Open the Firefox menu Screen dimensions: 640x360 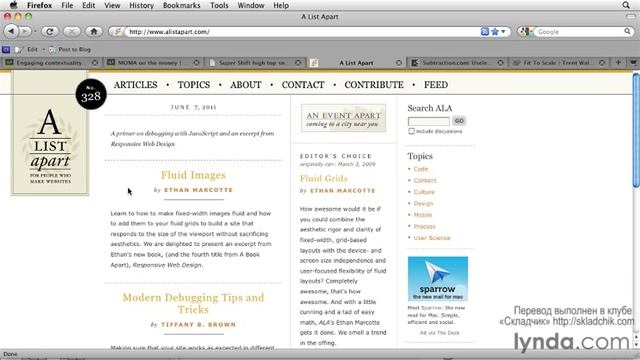pos(40,5)
